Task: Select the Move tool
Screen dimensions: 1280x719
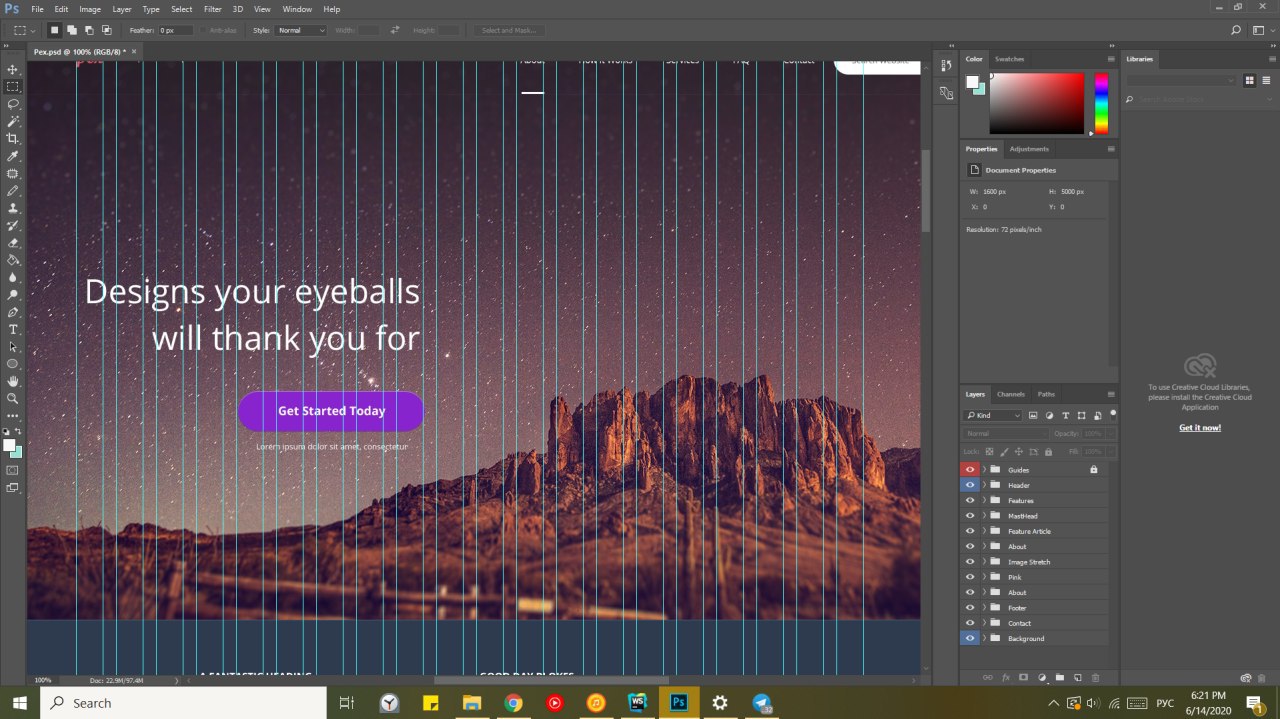Action: [13, 69]
